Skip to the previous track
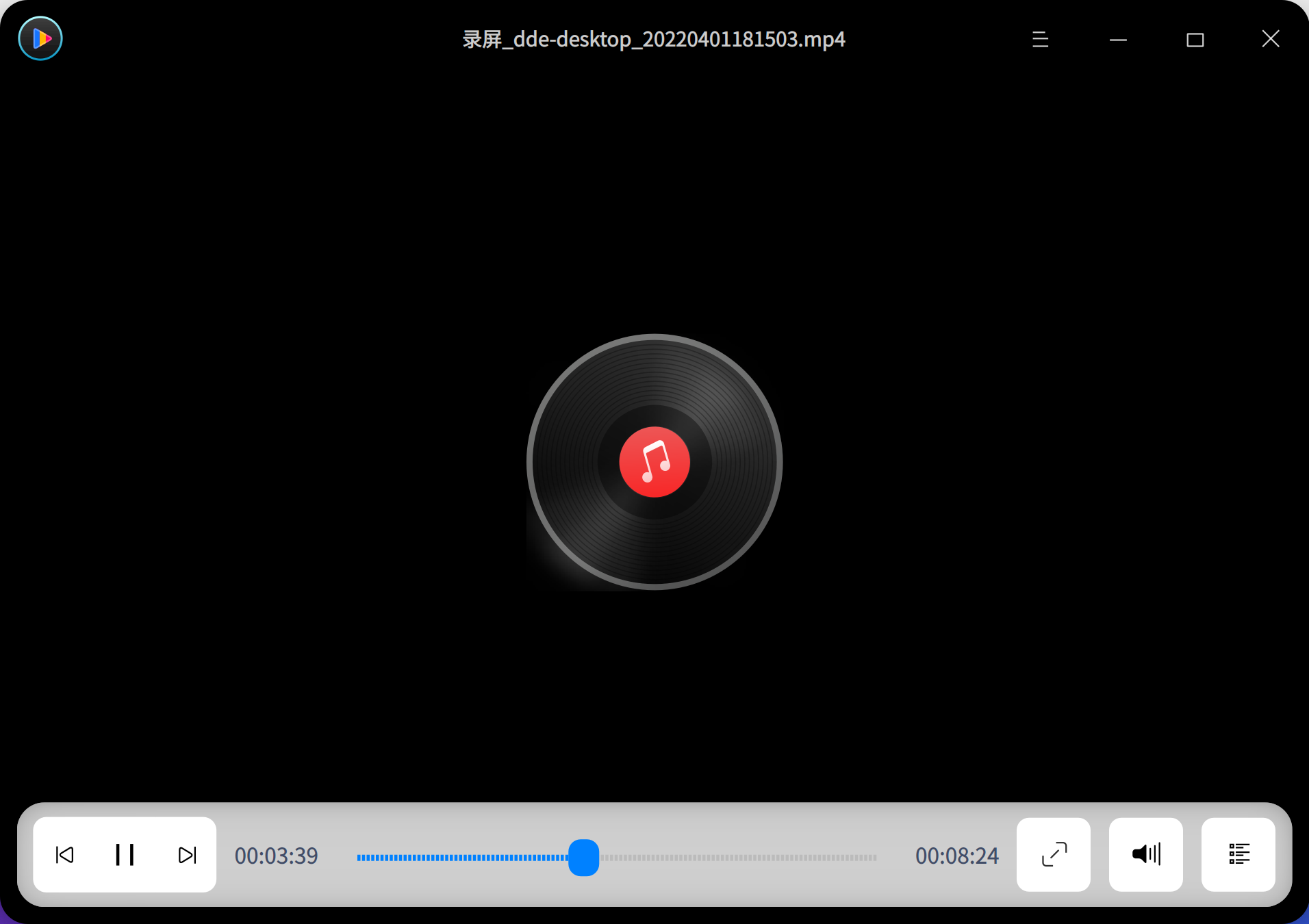1309x924 pixels. pyautogui.click(x=64, y=855)
